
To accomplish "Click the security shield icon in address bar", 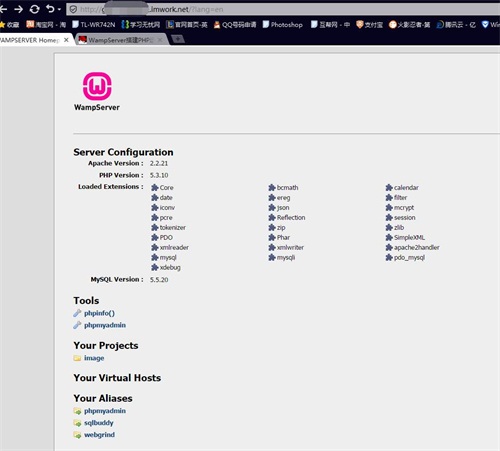I will 73,9.
